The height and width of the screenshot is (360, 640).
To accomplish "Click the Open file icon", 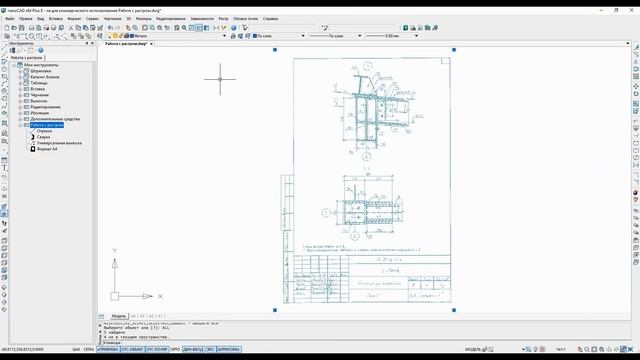I will click(x=14, y=28).
